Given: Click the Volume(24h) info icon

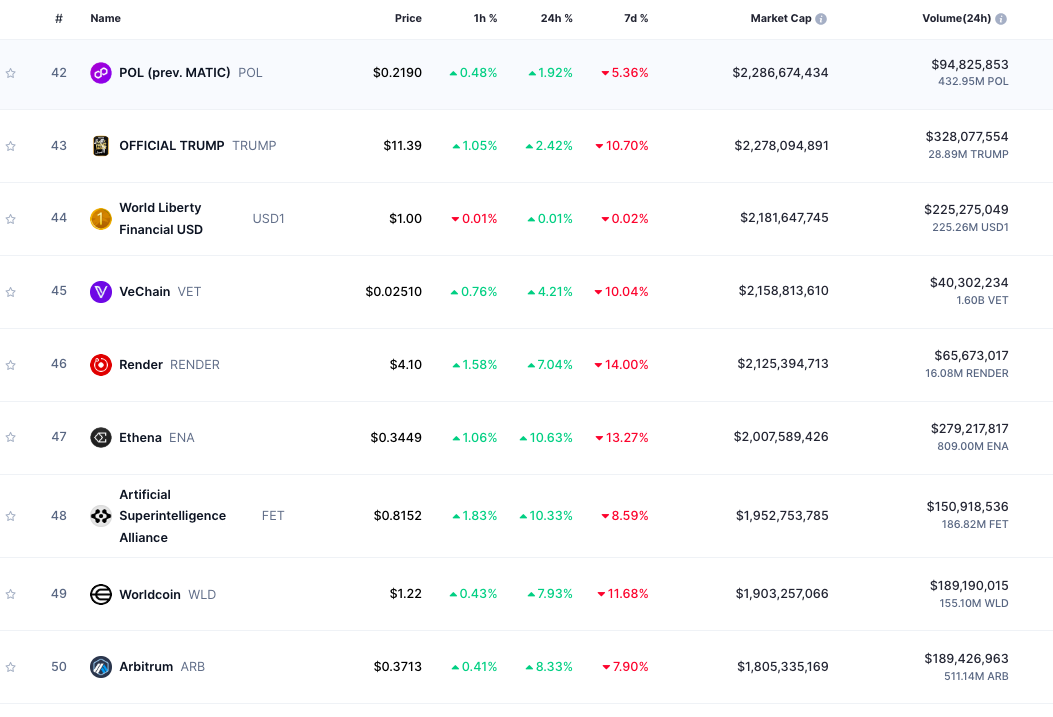Looking at the screenshot, I should [x=1001, y=19].
